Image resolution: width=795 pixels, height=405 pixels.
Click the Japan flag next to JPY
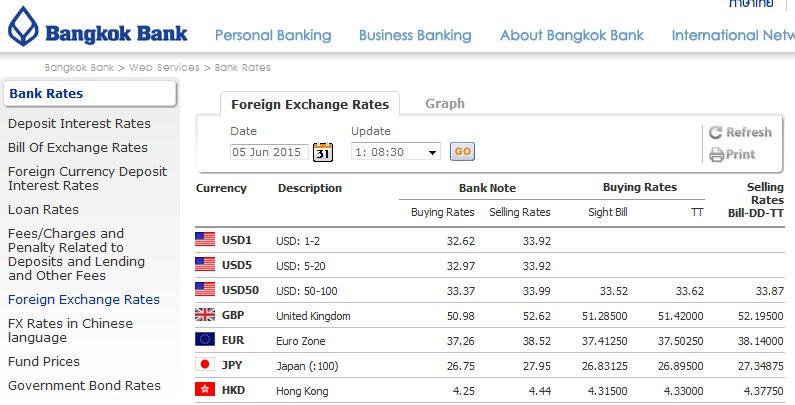pyautogui.click(x=205, y=364)
